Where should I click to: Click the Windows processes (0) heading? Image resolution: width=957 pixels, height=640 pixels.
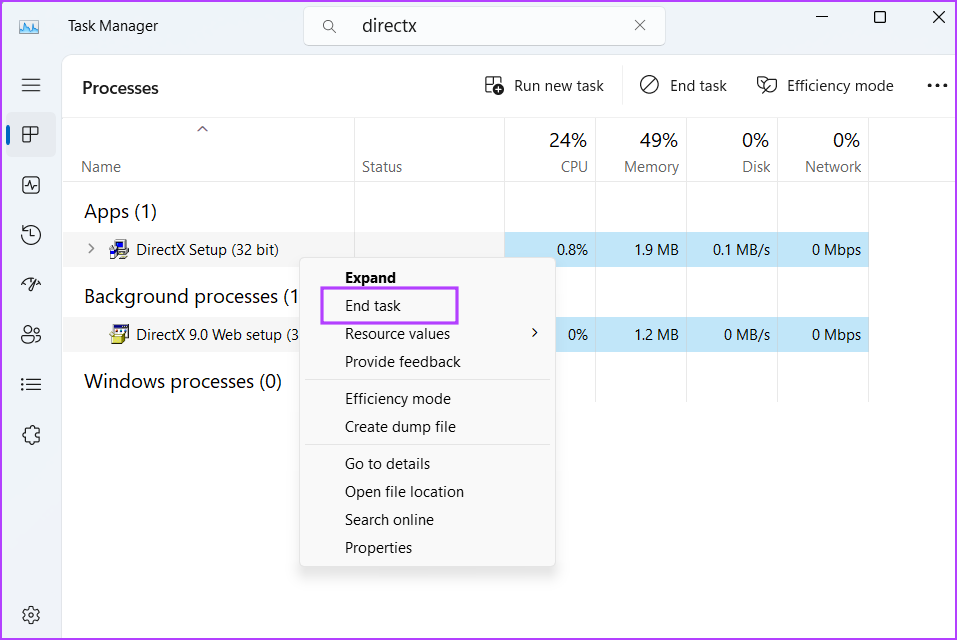[182, 381]
